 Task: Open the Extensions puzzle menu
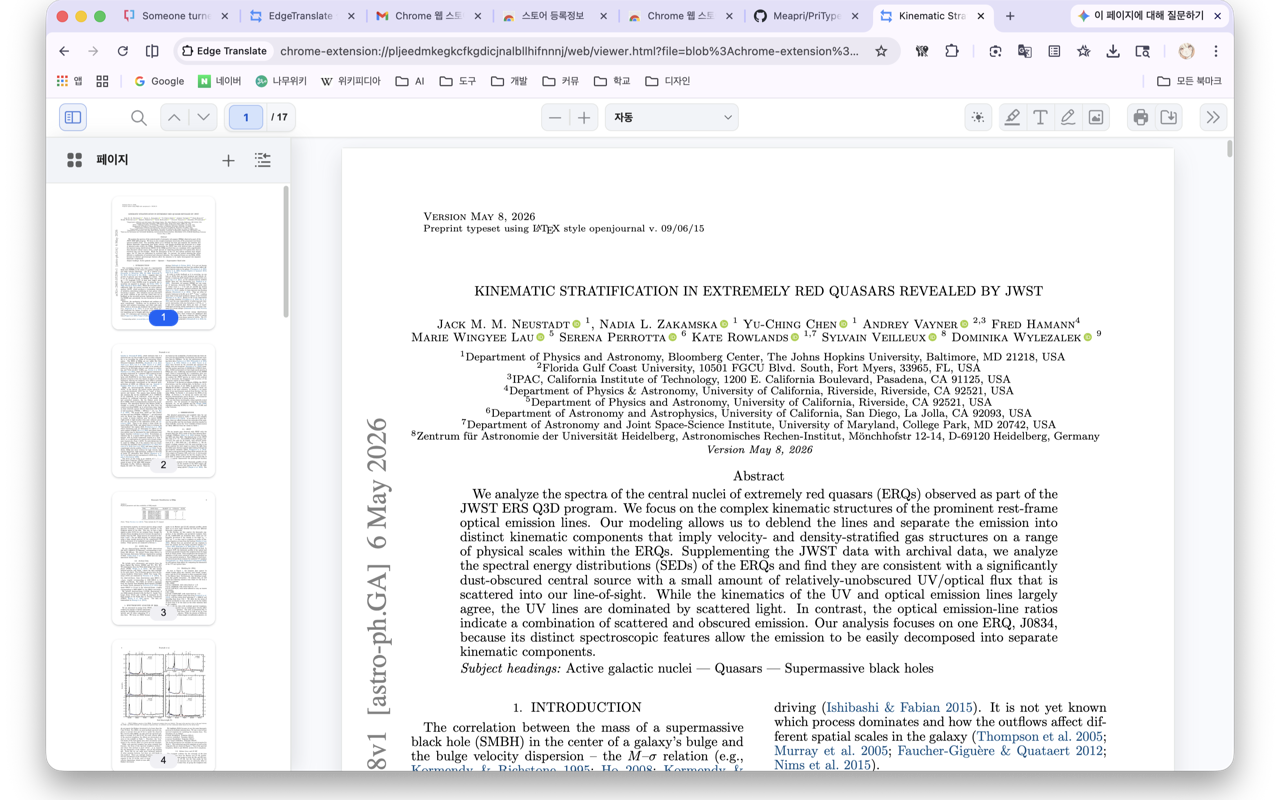[x=952, y=51]
